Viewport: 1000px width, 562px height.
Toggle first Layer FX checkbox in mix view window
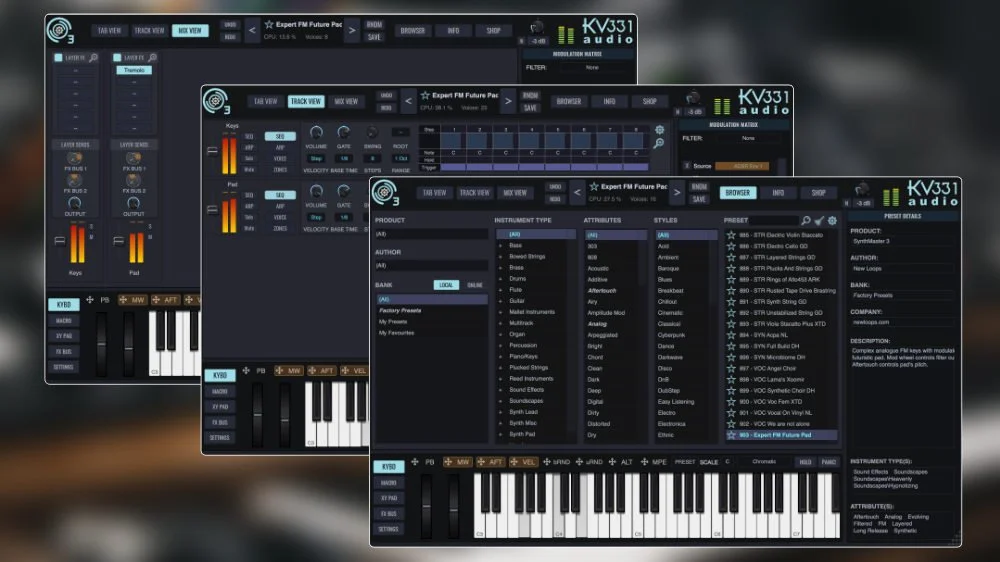pos(59,57)
